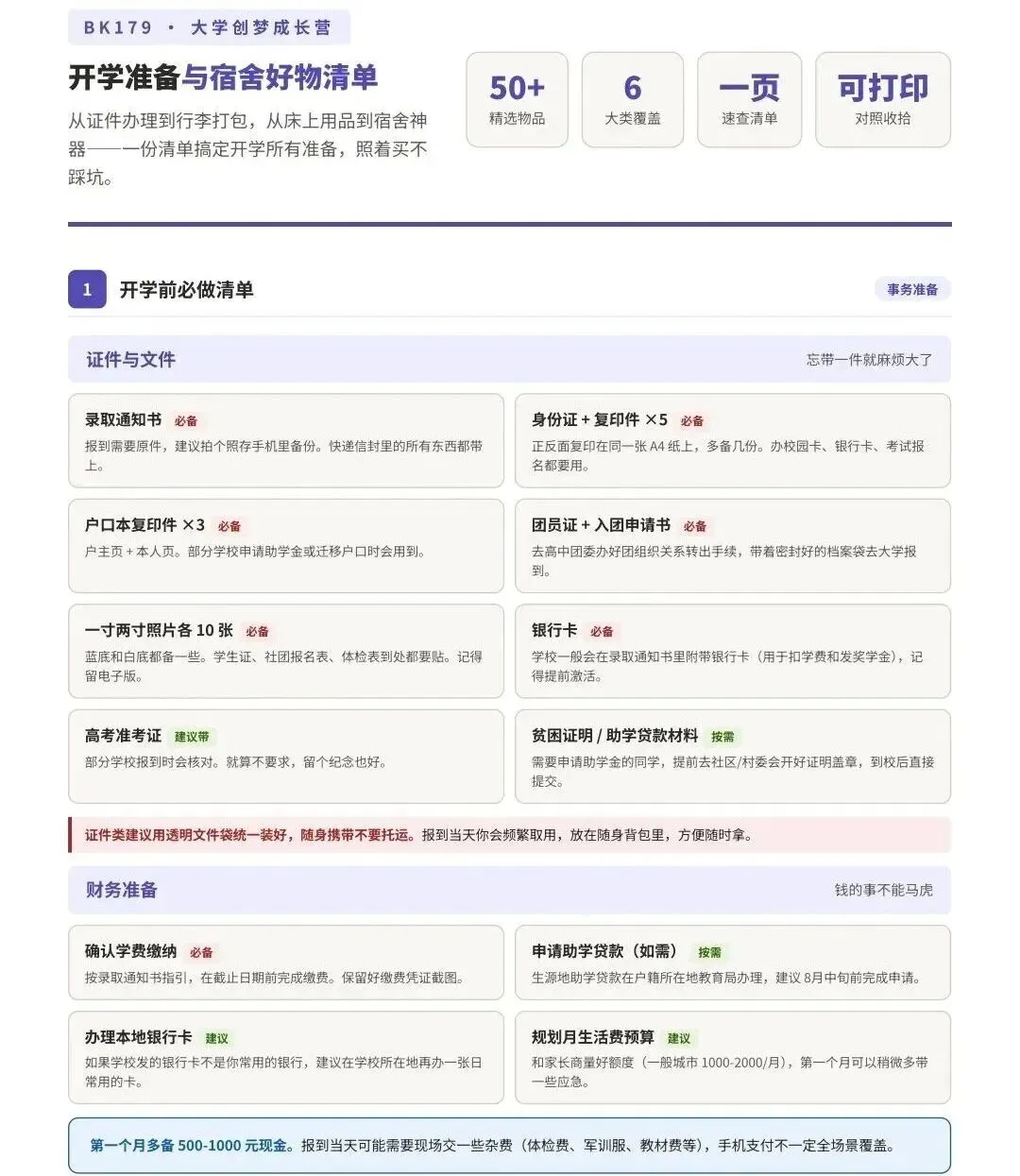Click the description 和家长商量好额度
The height and width of the screenshot is (1176, 1020).
pyautogui.click(x=730, y=1072)
